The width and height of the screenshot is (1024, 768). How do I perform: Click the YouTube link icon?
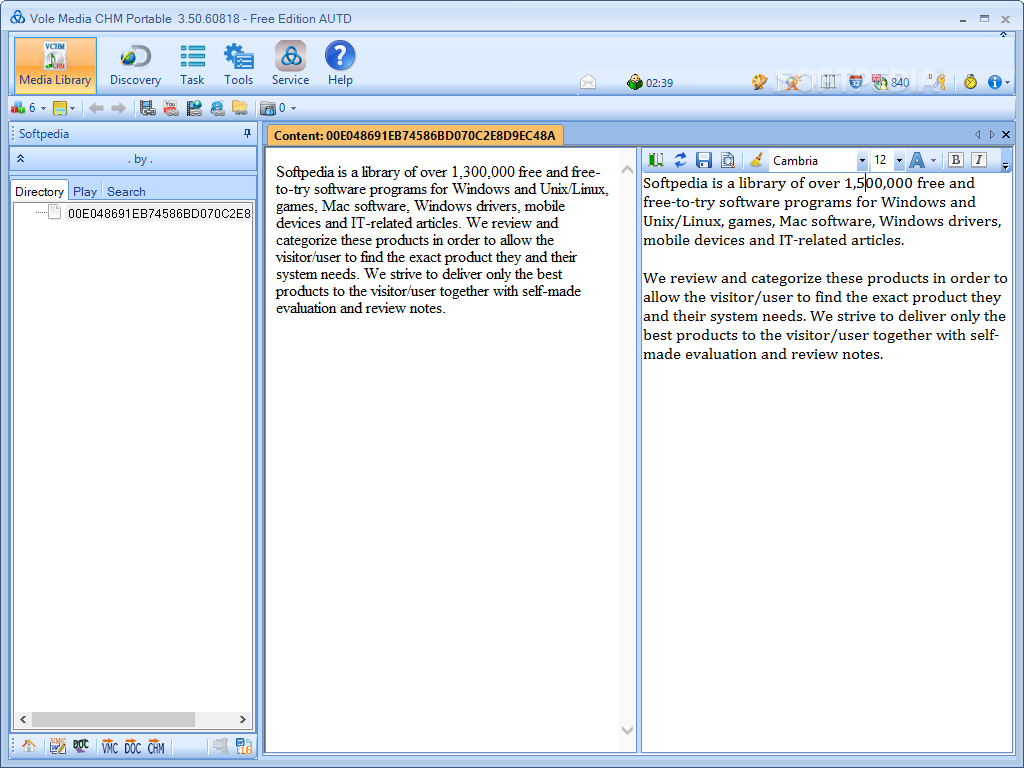coord(171,108)
